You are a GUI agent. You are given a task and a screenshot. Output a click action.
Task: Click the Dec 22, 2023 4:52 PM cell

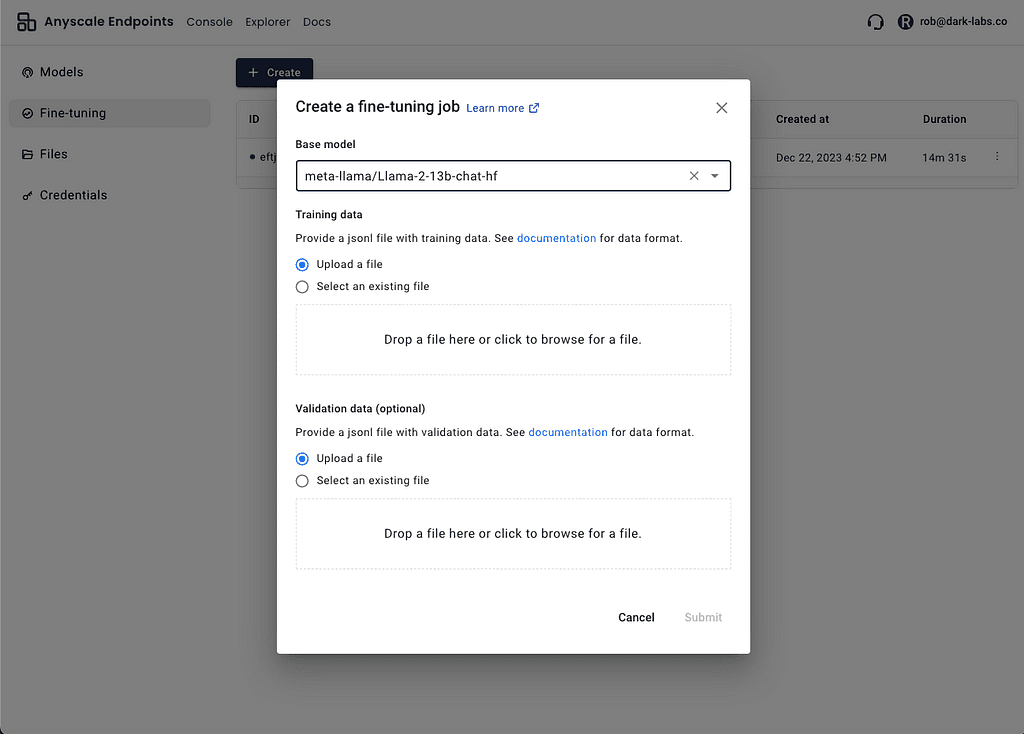(831, 158)
